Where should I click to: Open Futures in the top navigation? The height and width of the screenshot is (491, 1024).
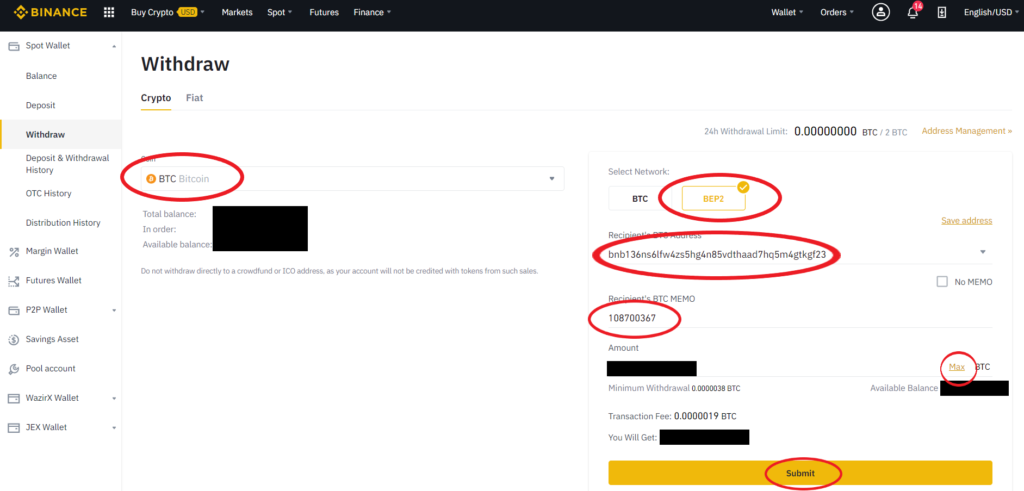point(323,12)
